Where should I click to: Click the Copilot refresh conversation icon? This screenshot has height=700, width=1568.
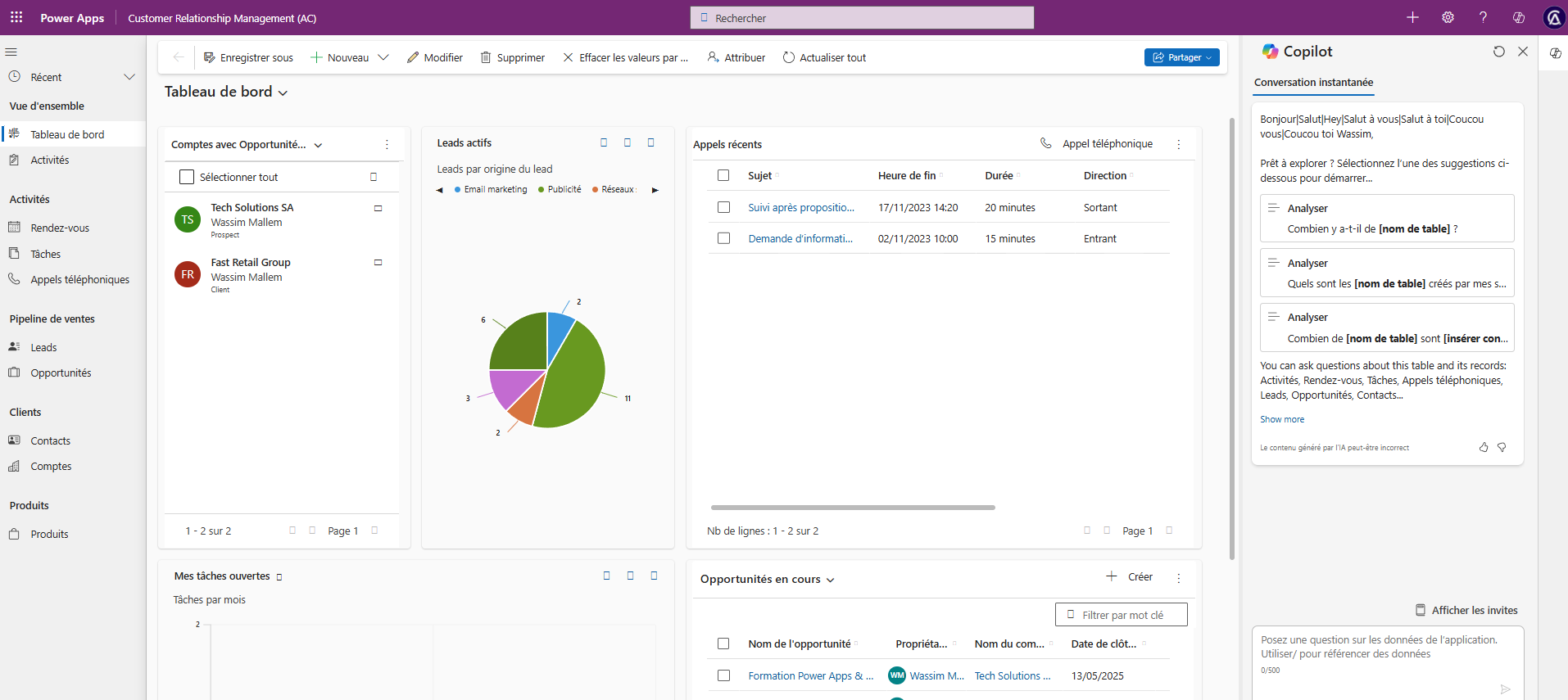tap(1498, 52)
